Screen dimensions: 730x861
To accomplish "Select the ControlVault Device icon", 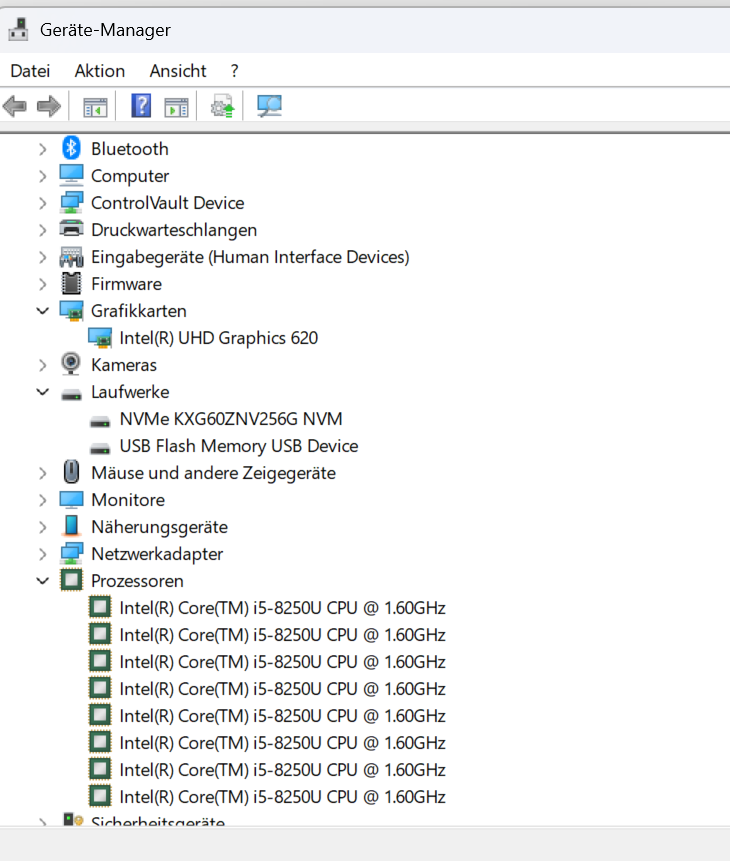I will pyautogui.click(x=71, y=203).
